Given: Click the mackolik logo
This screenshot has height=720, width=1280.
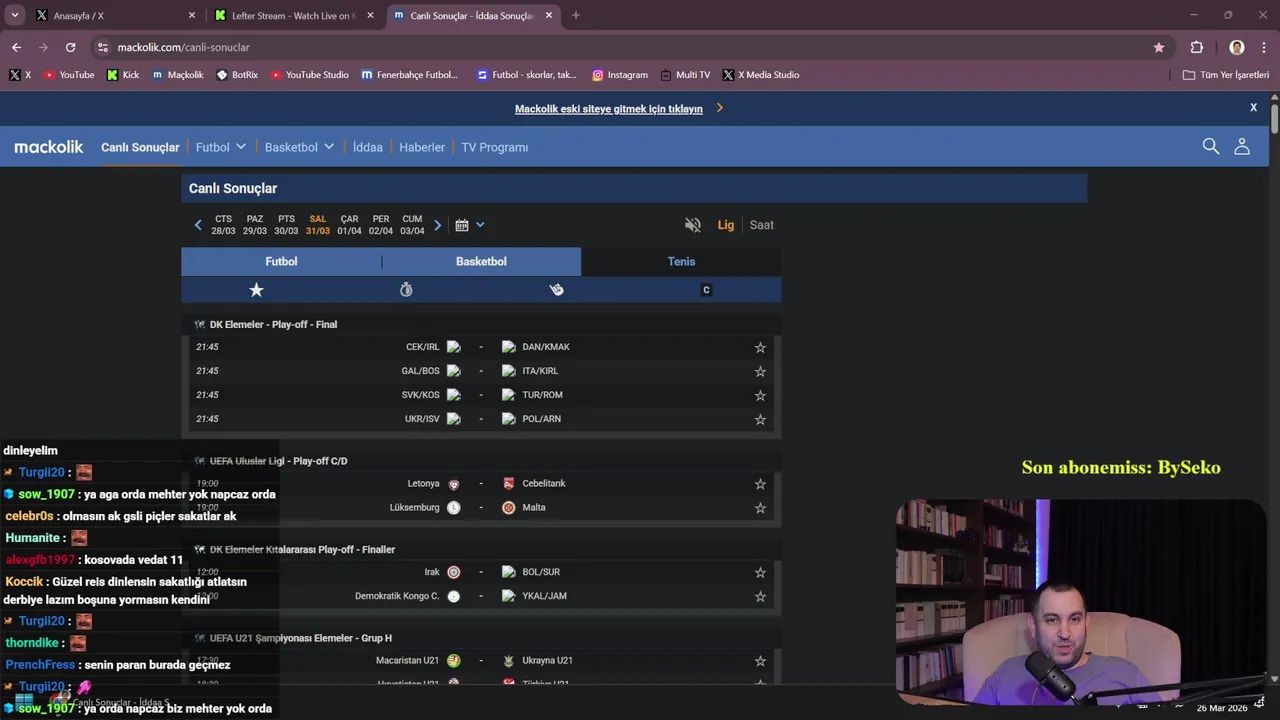Looking at the screenshot, I should click(49, 147).
